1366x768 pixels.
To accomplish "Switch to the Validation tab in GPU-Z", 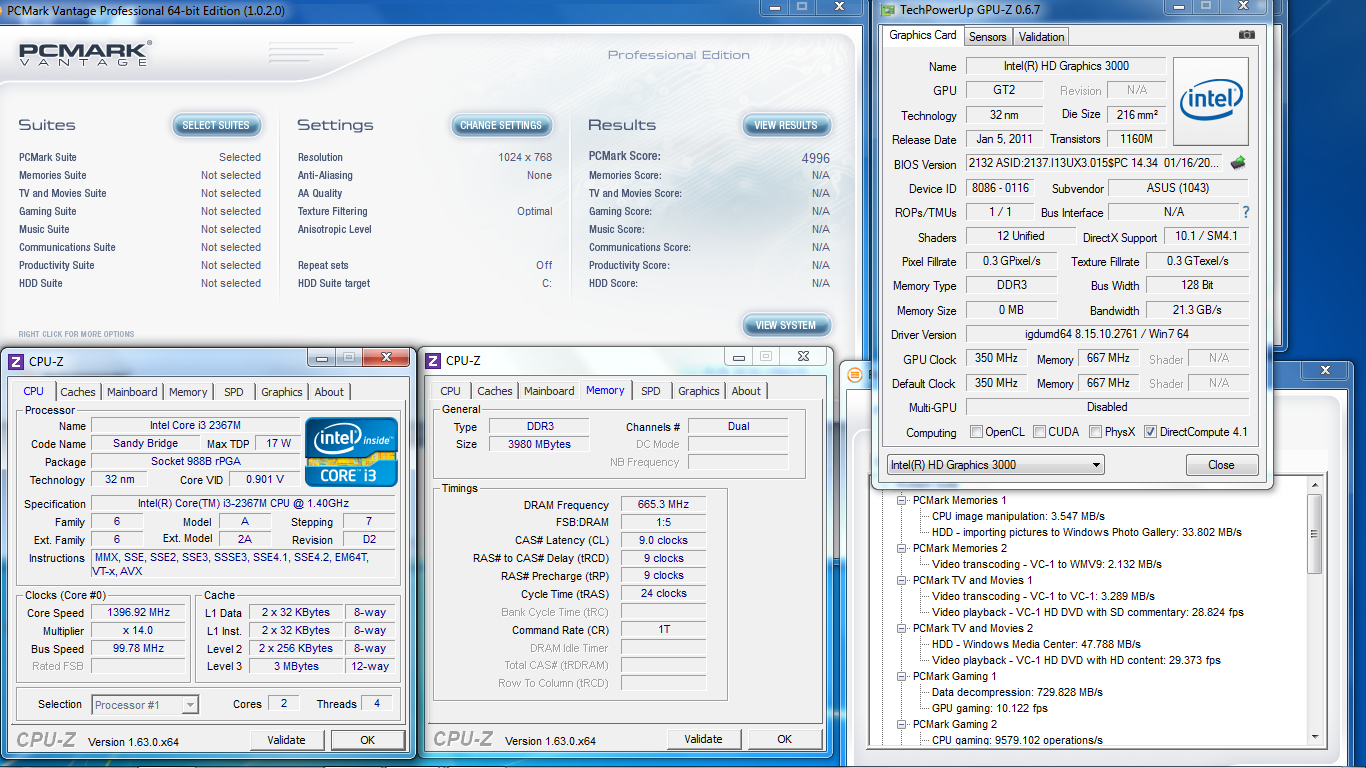I will [1042, 37].
